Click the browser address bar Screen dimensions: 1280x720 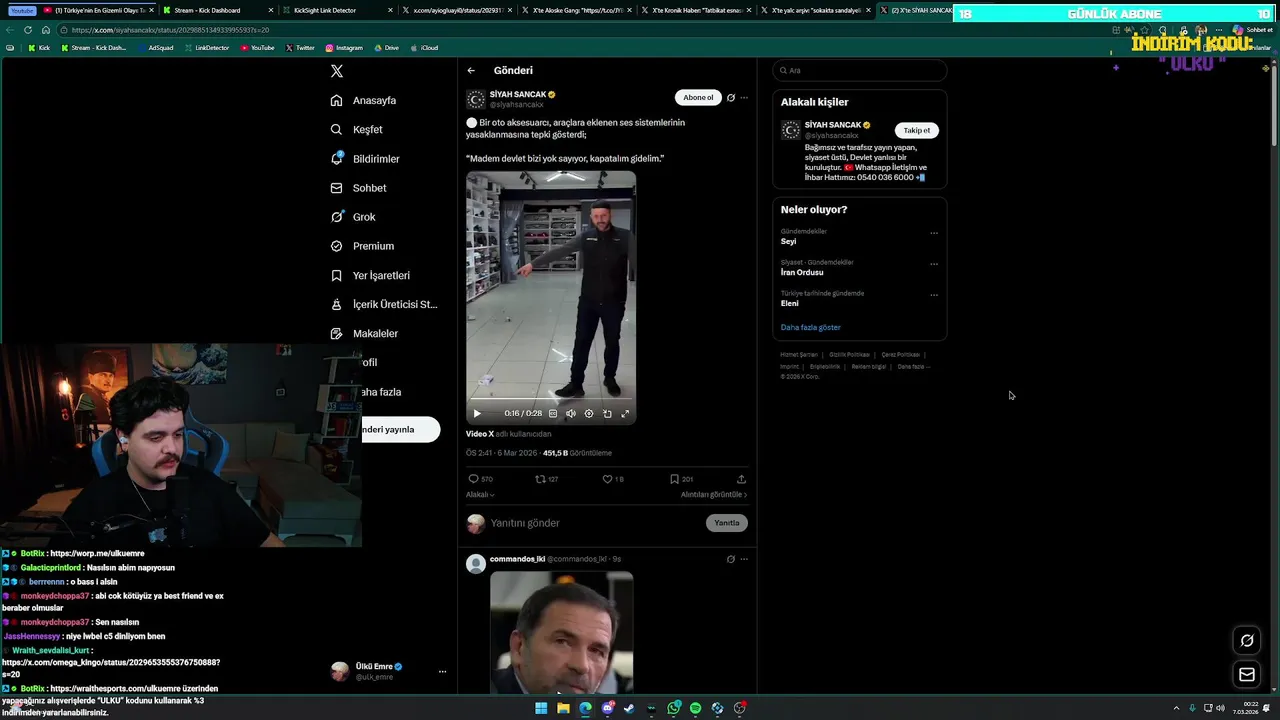[580, 30]
